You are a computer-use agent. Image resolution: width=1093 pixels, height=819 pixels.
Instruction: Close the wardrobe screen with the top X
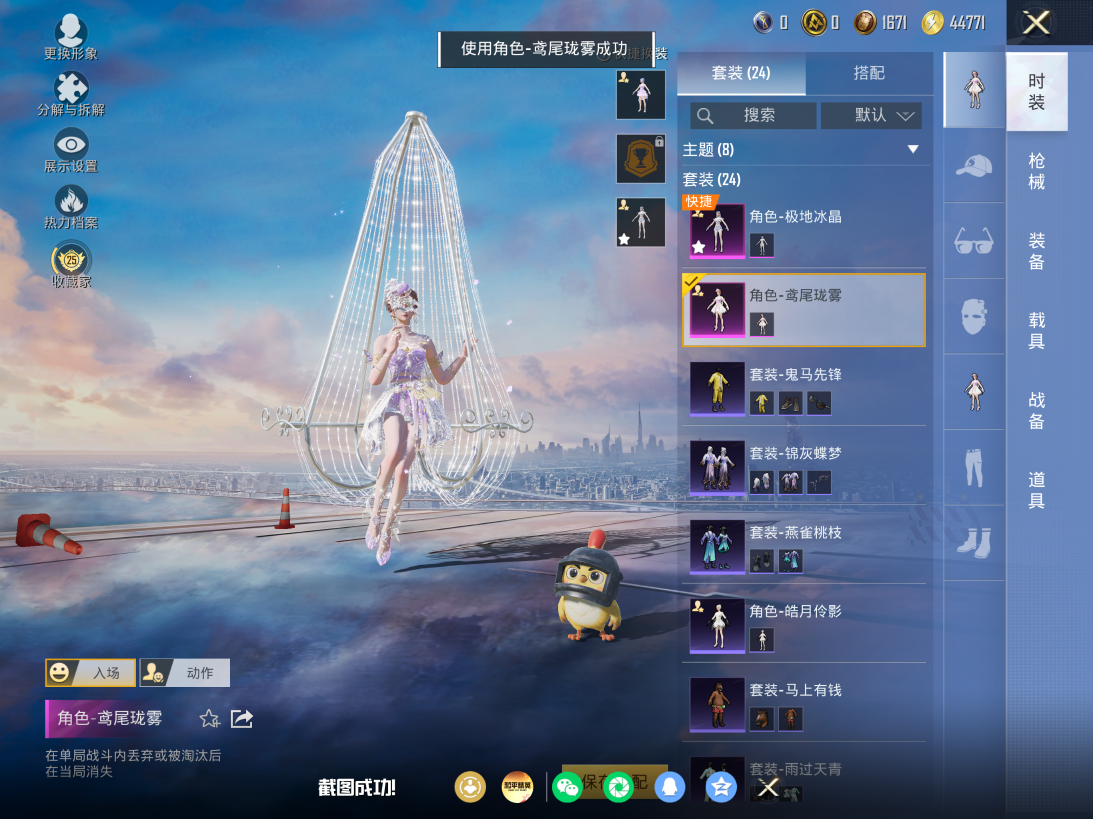point(1036,23)
